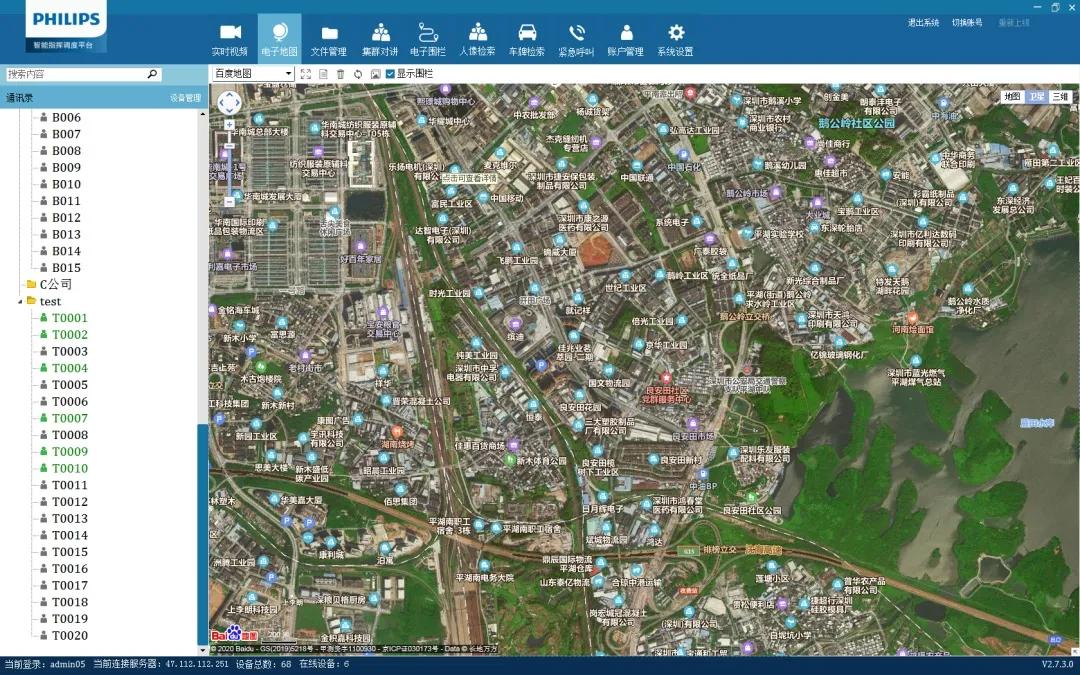
Task: Switch map view to 三维 mode
Action: (1059, 96)
